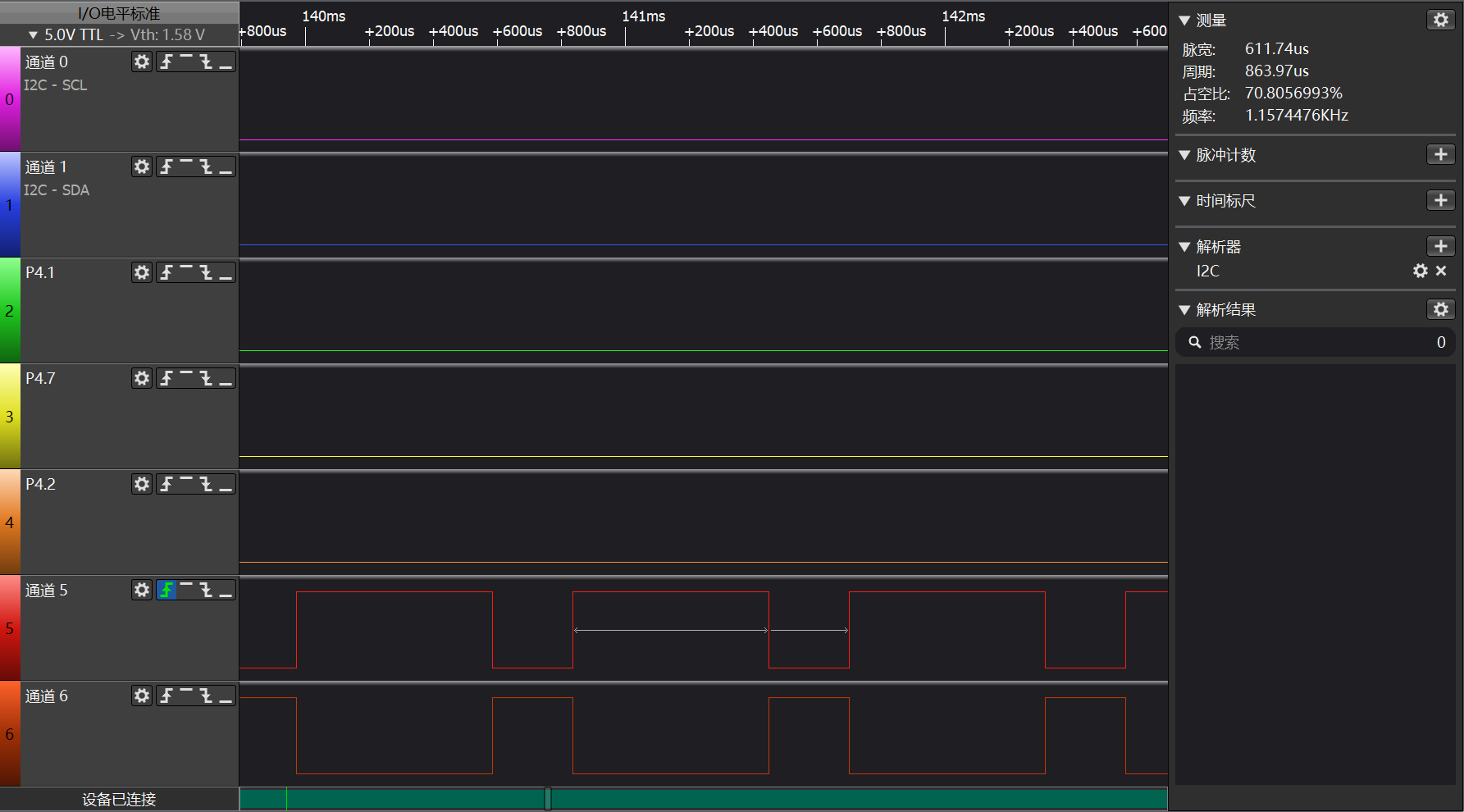Screen dimensions: 1464x812
Task: Click the green channel 2 color bar
Action: 10,311
